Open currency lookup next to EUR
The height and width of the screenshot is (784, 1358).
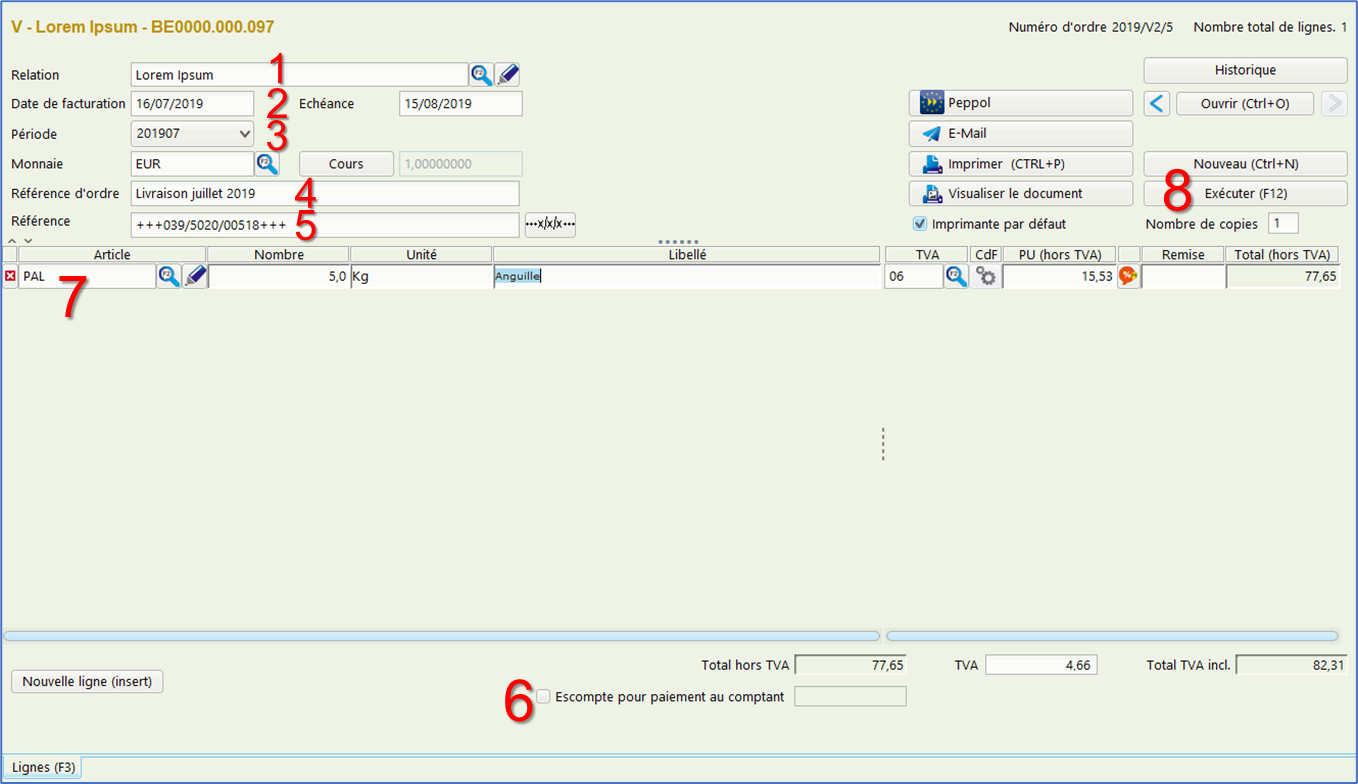point(267,163)
